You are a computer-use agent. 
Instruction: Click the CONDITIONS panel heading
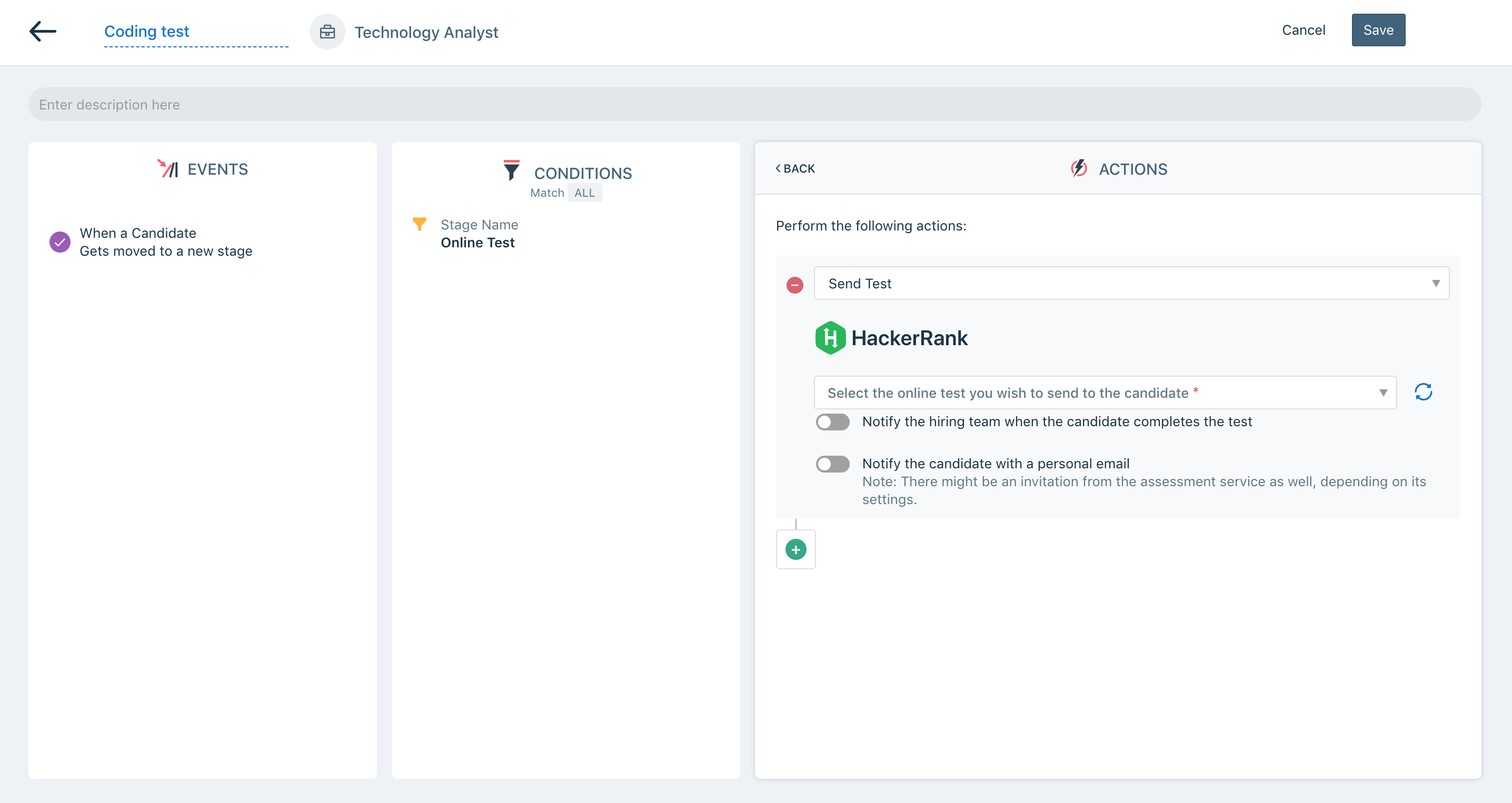point(583,173)
